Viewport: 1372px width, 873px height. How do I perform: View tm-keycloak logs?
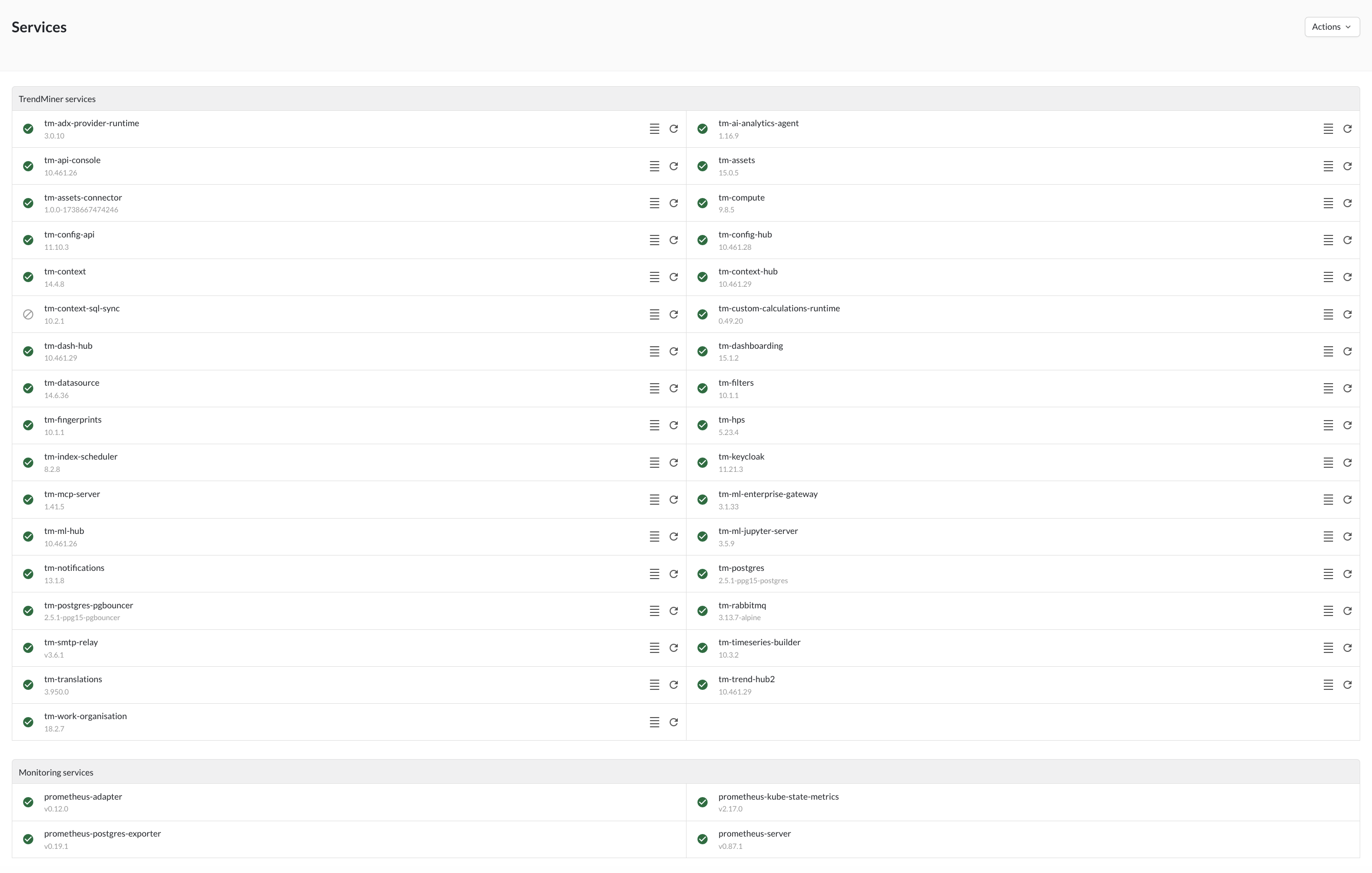point(1328,463)
